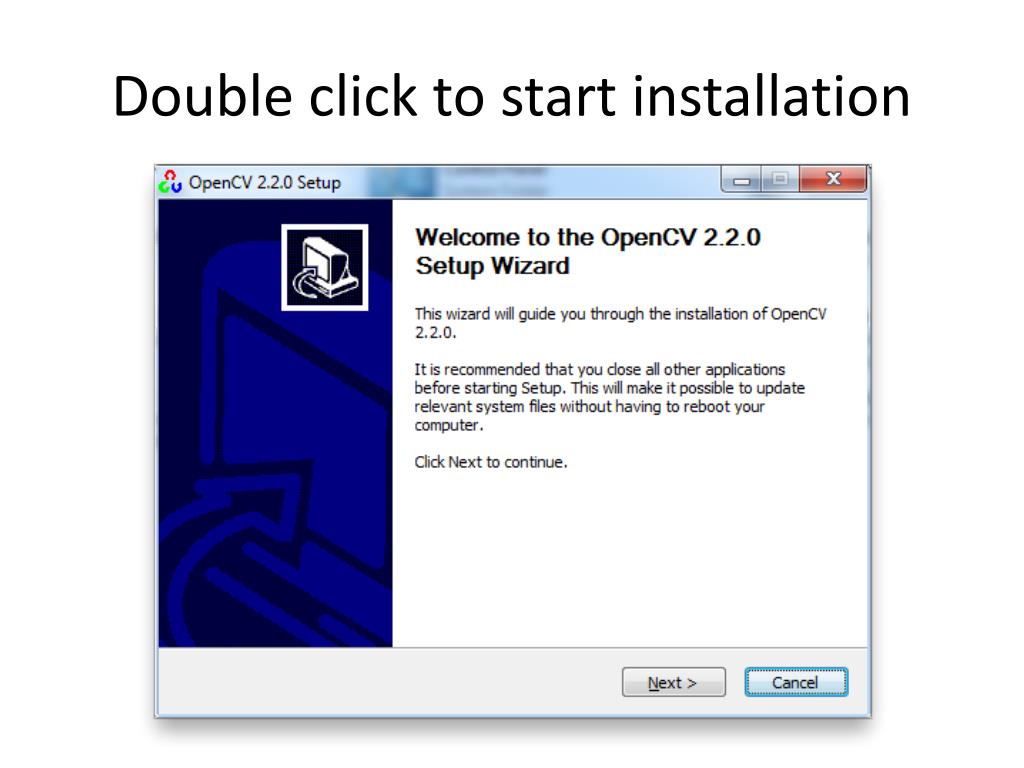Click the dark blue wizard side banner
Screen dimensions: 1024x768
275,423
